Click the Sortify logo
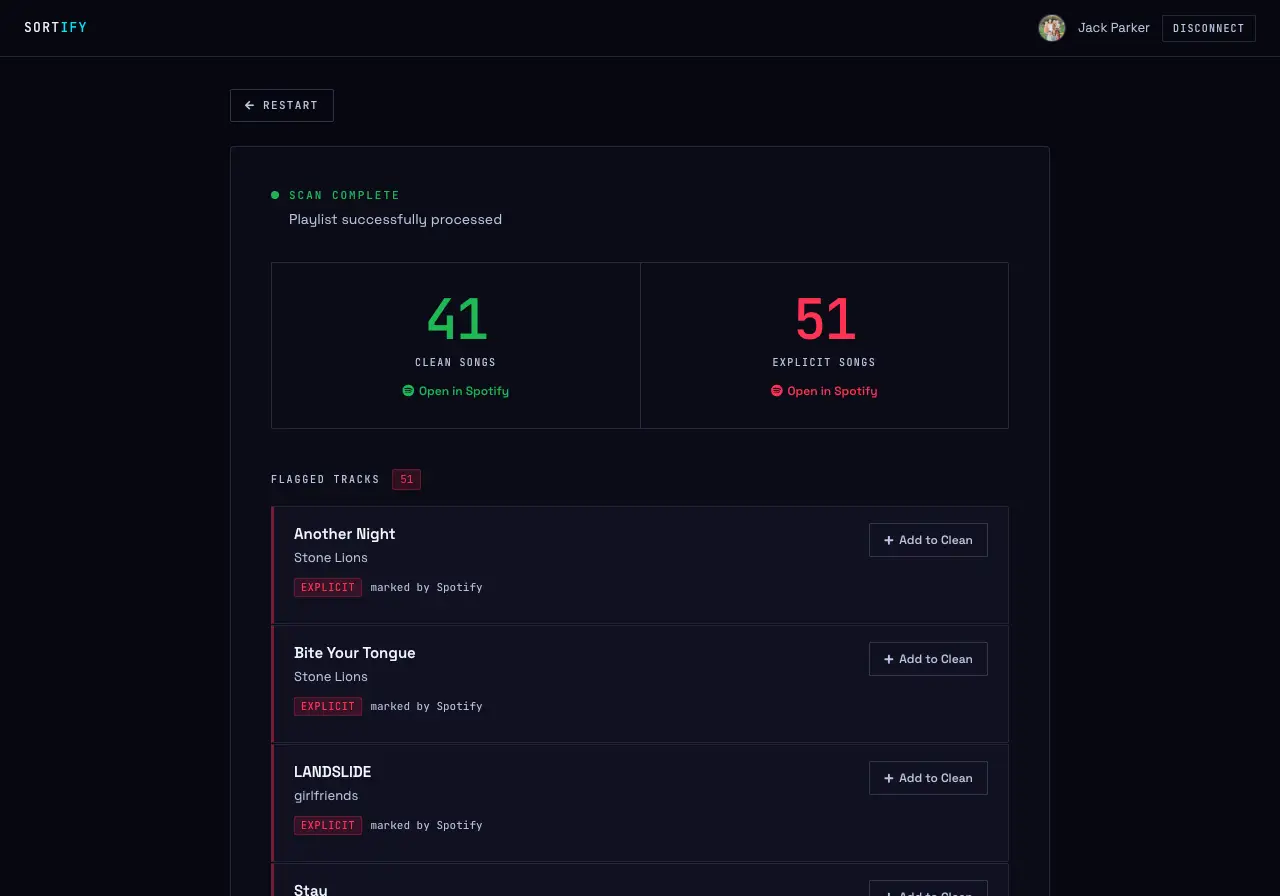 tap(56, 28)
